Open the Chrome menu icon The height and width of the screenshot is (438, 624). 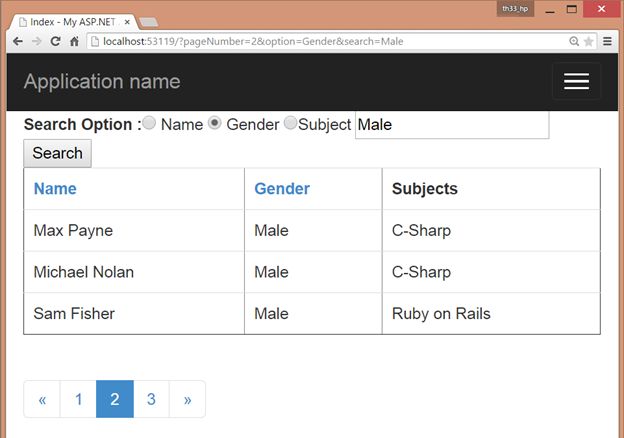click(x=607, y=42)
